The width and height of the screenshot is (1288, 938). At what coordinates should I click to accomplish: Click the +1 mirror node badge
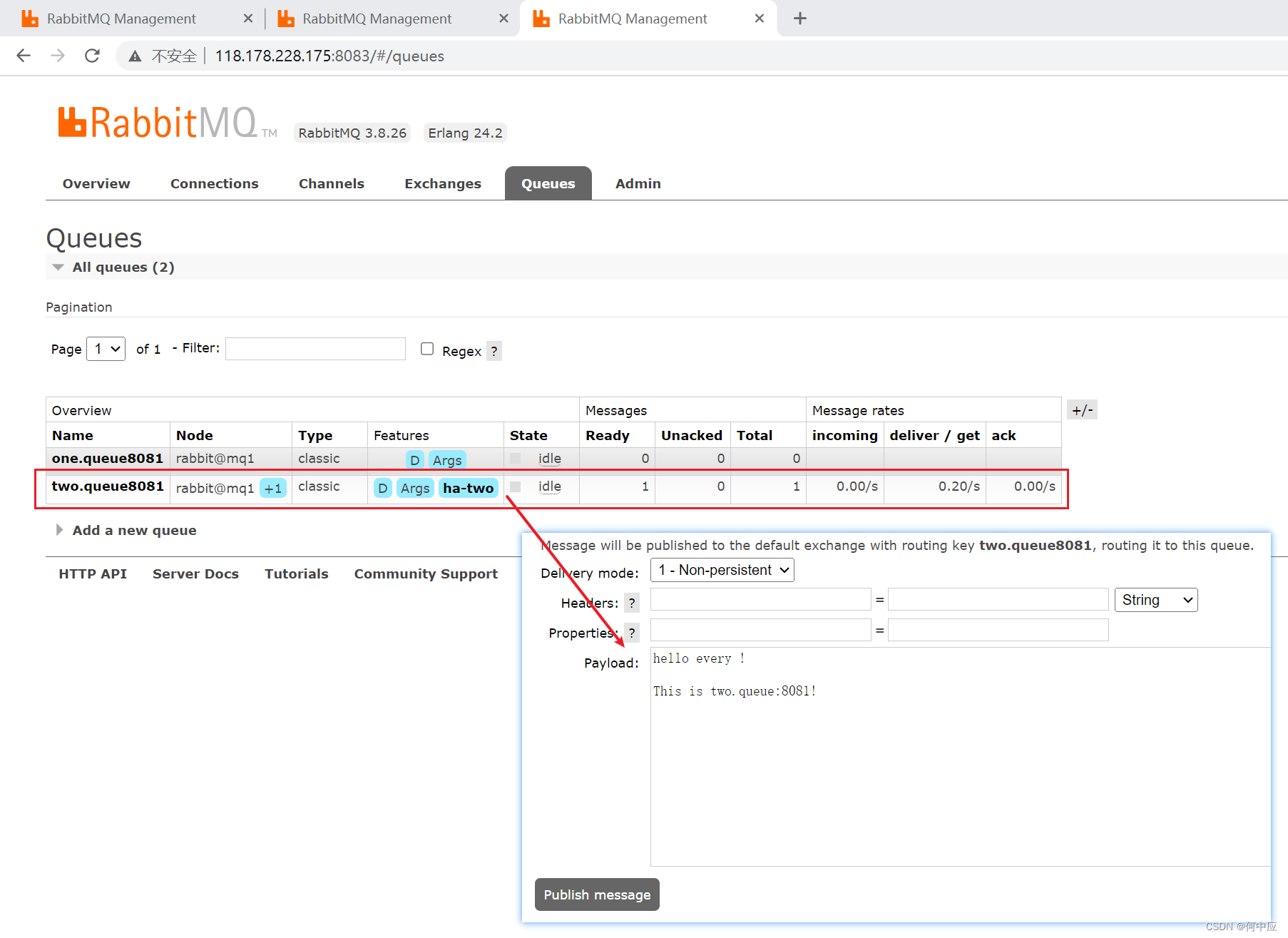[273, 488]
